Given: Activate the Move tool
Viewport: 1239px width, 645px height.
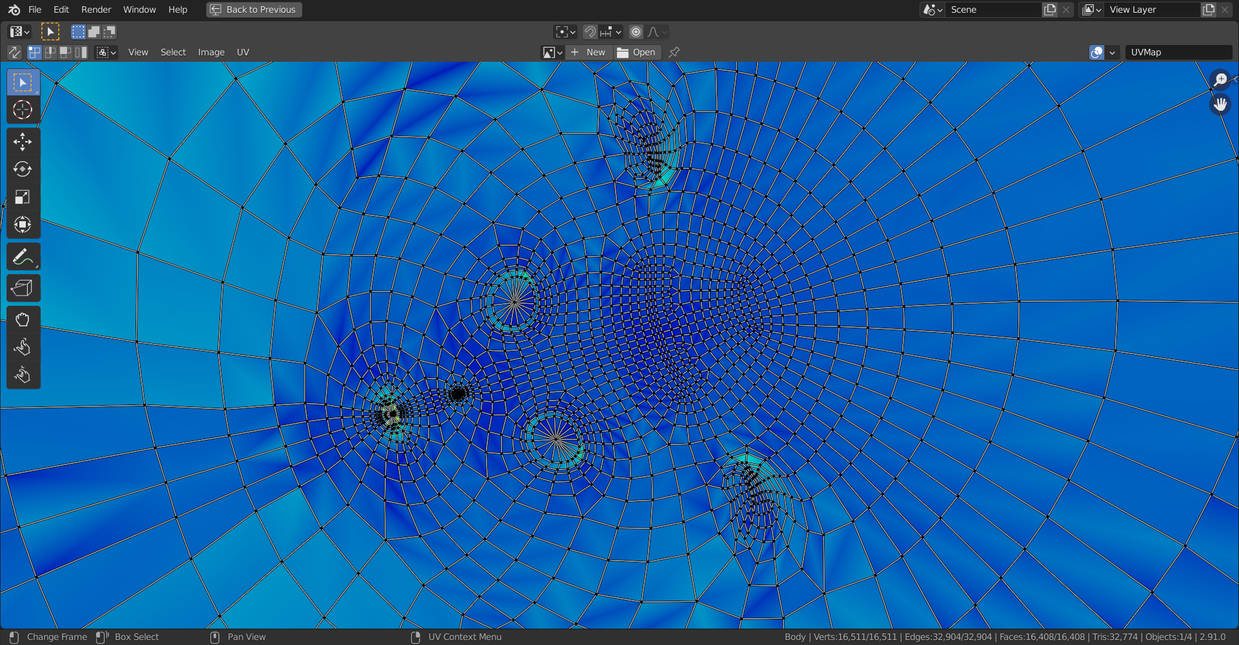Looking at the screenshot, I should tap(23, 142).
